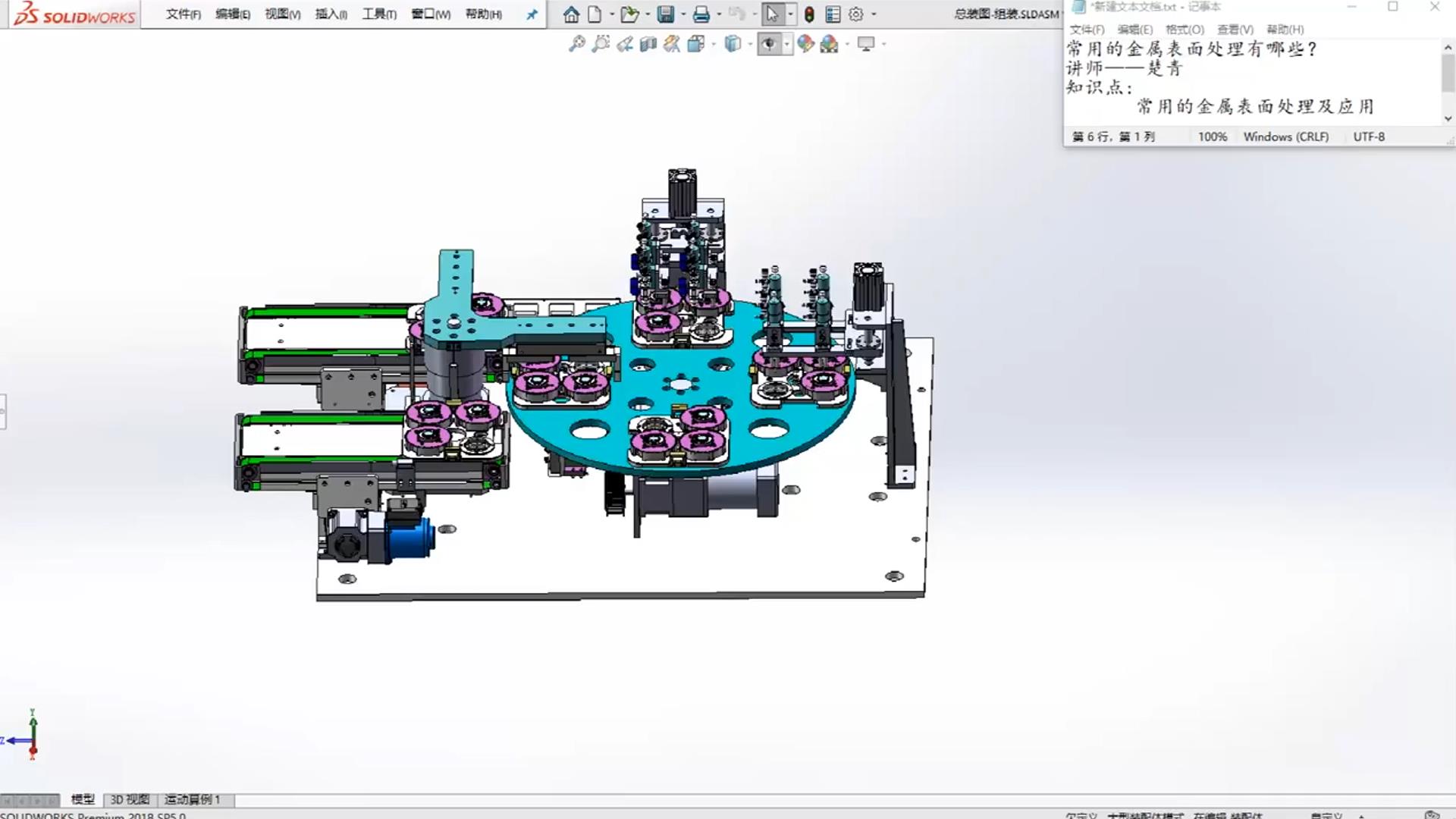Screen dimensions: 1456x819
Task: Expand the Print dropdown arrow
Action: (x=719, y=14)
